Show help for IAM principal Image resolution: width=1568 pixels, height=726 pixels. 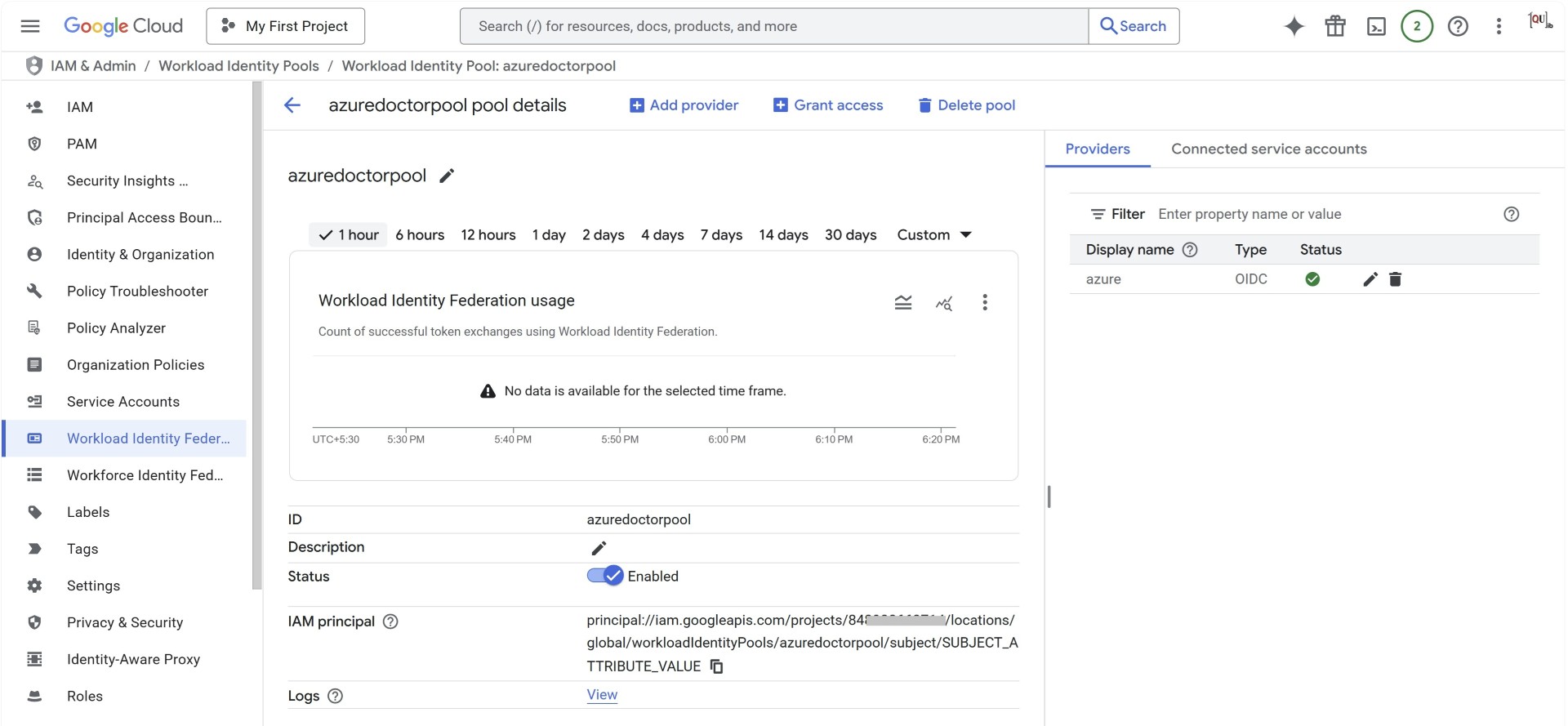coord(390,621)
